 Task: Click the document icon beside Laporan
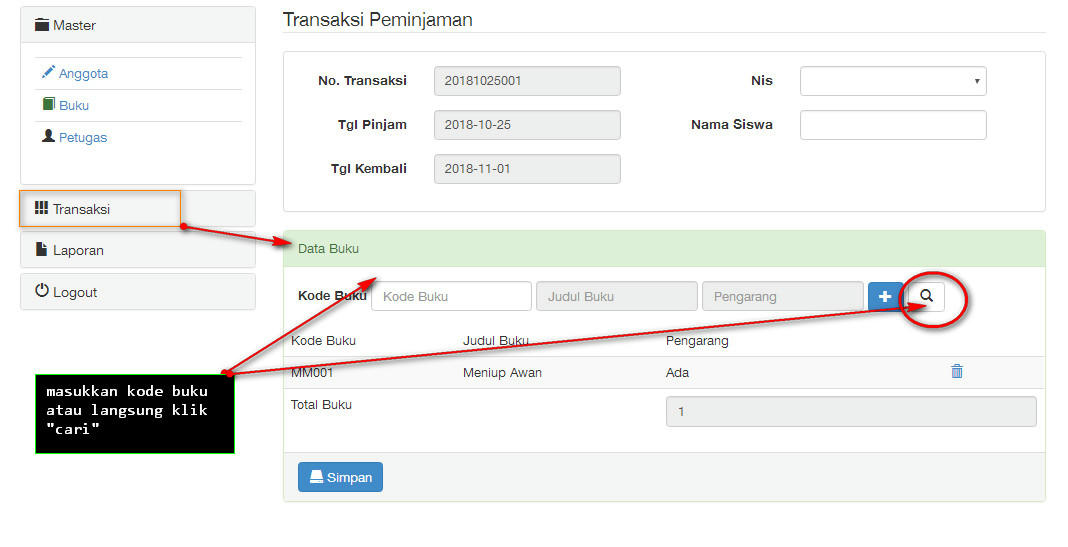pyautogui.click(x=42, y=249)
